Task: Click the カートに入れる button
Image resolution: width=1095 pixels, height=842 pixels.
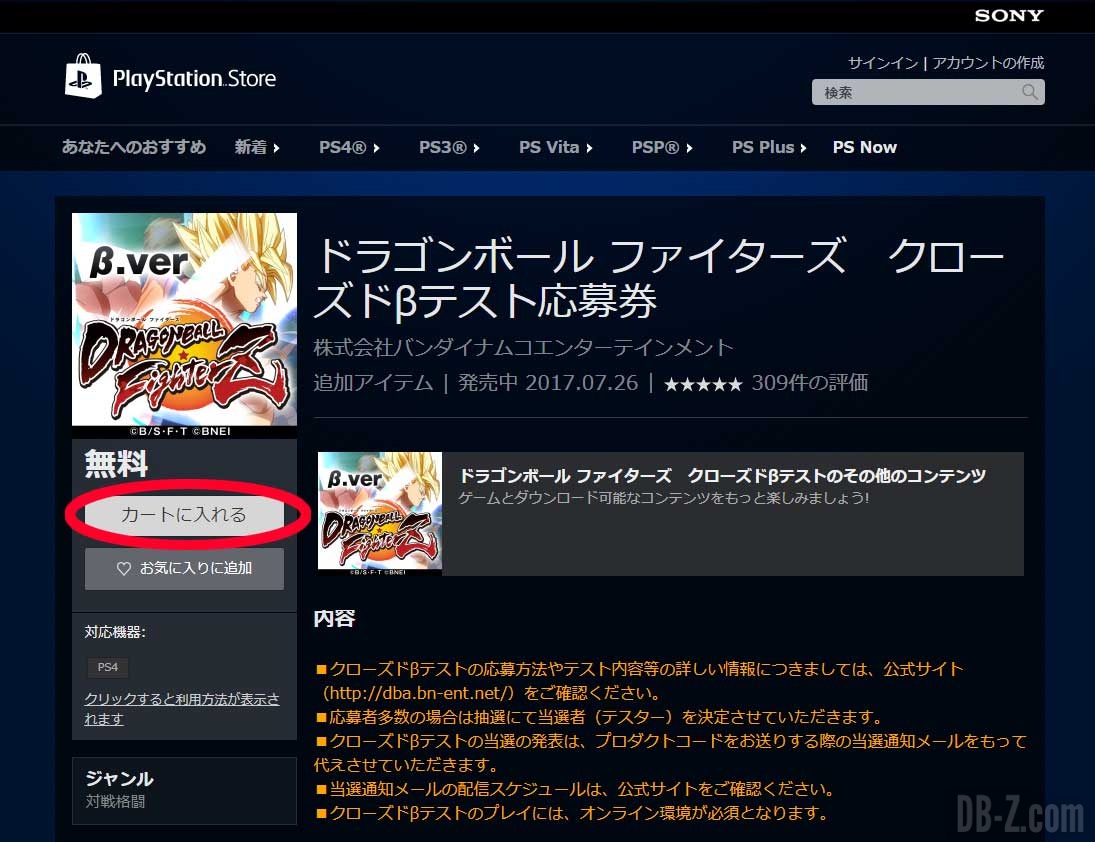Action: pos(184,515)
